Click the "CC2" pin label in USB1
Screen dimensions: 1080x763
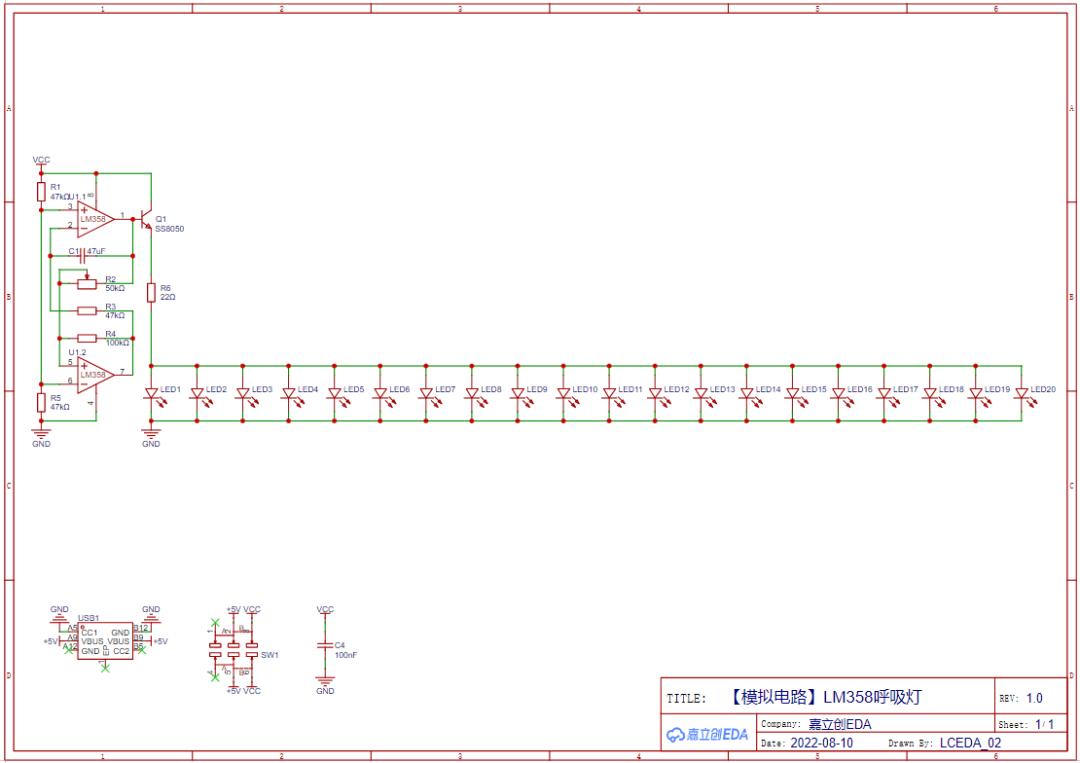click(x=121, y=651)
